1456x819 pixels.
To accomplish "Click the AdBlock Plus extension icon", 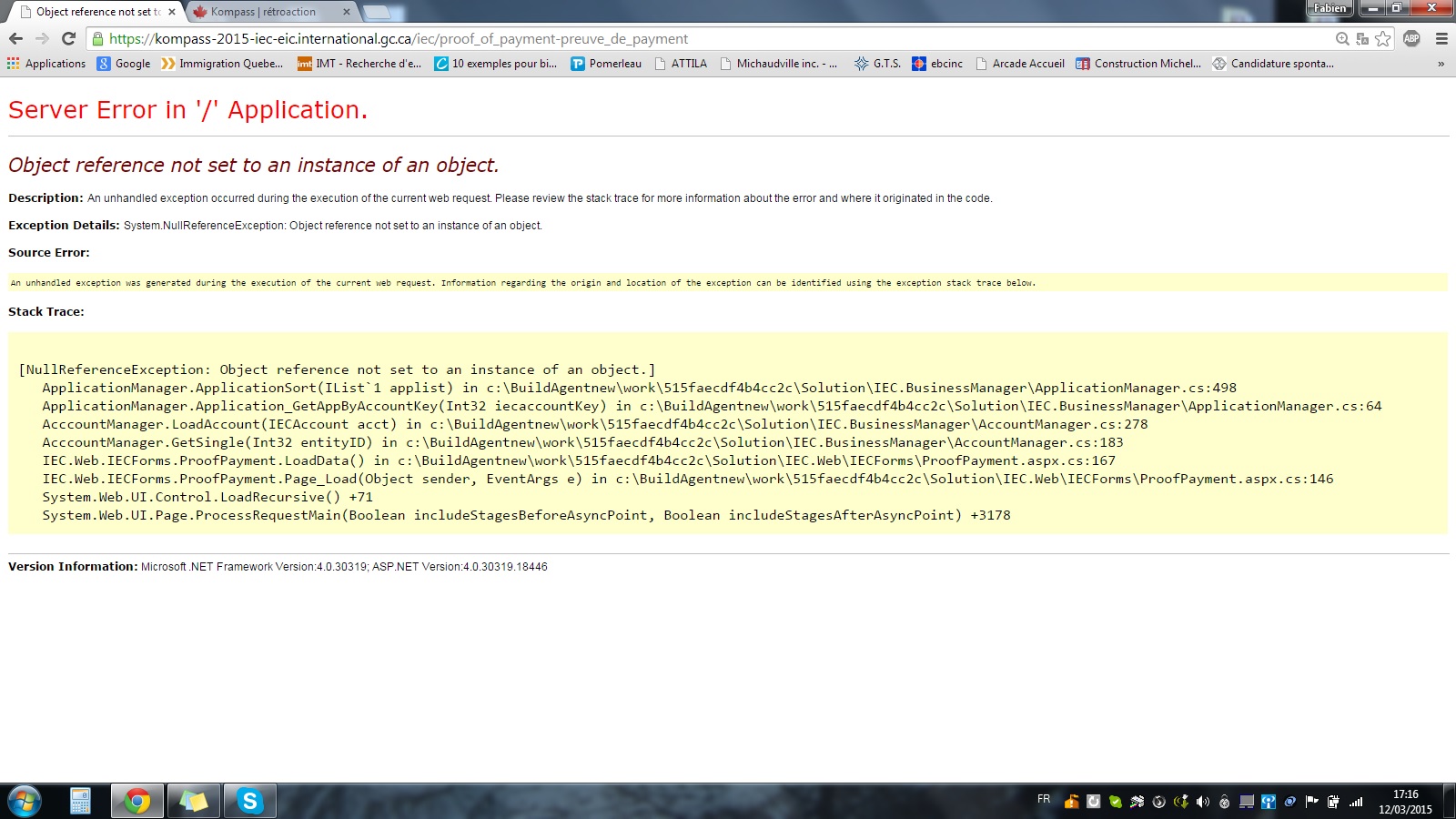I will point(1411,38).
